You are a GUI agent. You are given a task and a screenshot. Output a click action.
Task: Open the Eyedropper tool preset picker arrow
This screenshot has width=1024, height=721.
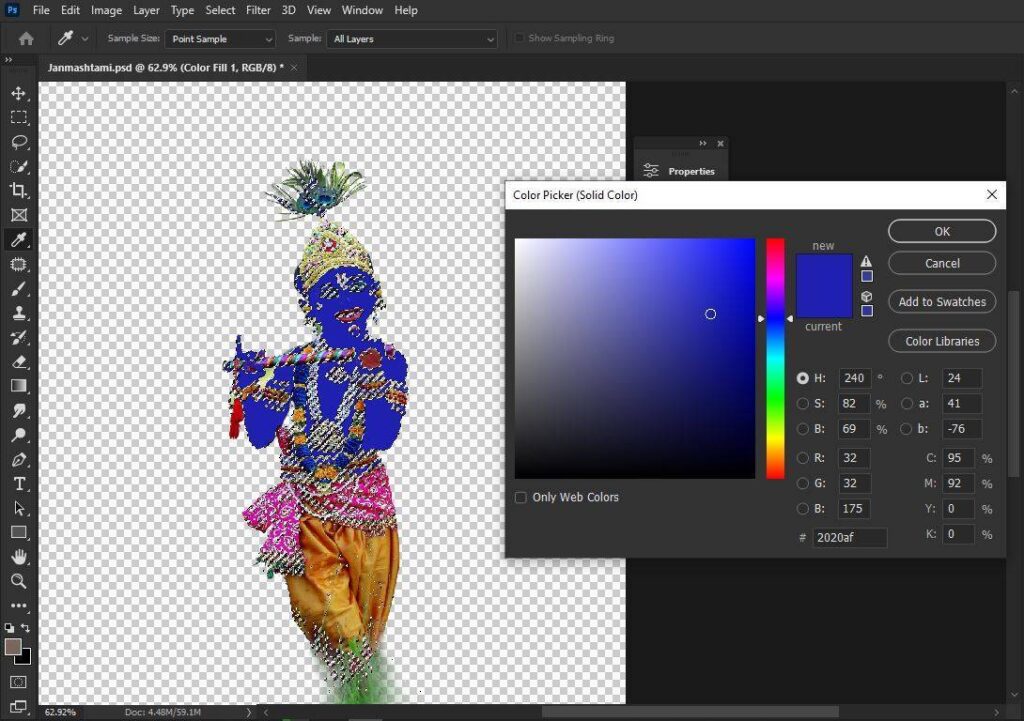(85, 39)
